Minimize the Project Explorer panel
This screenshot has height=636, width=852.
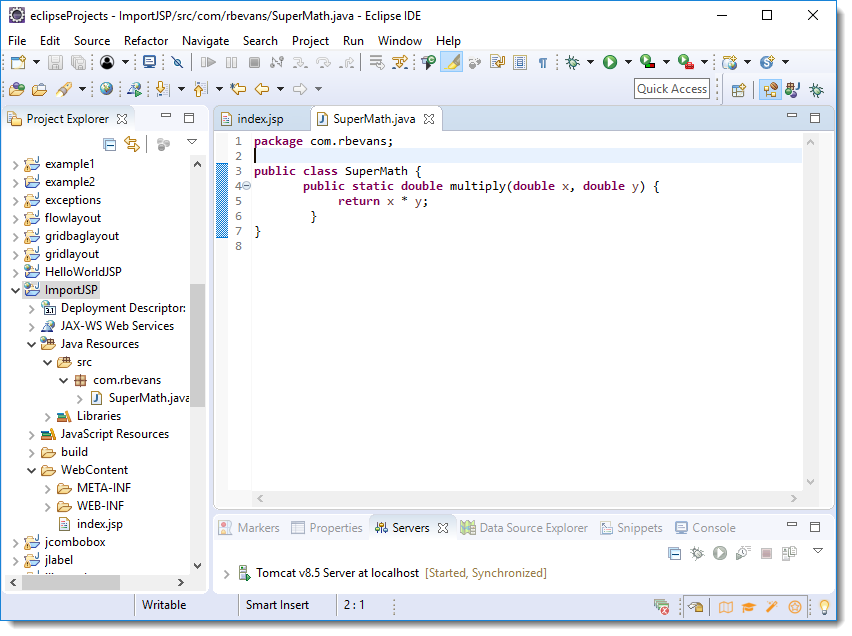(x=166, y=116)
